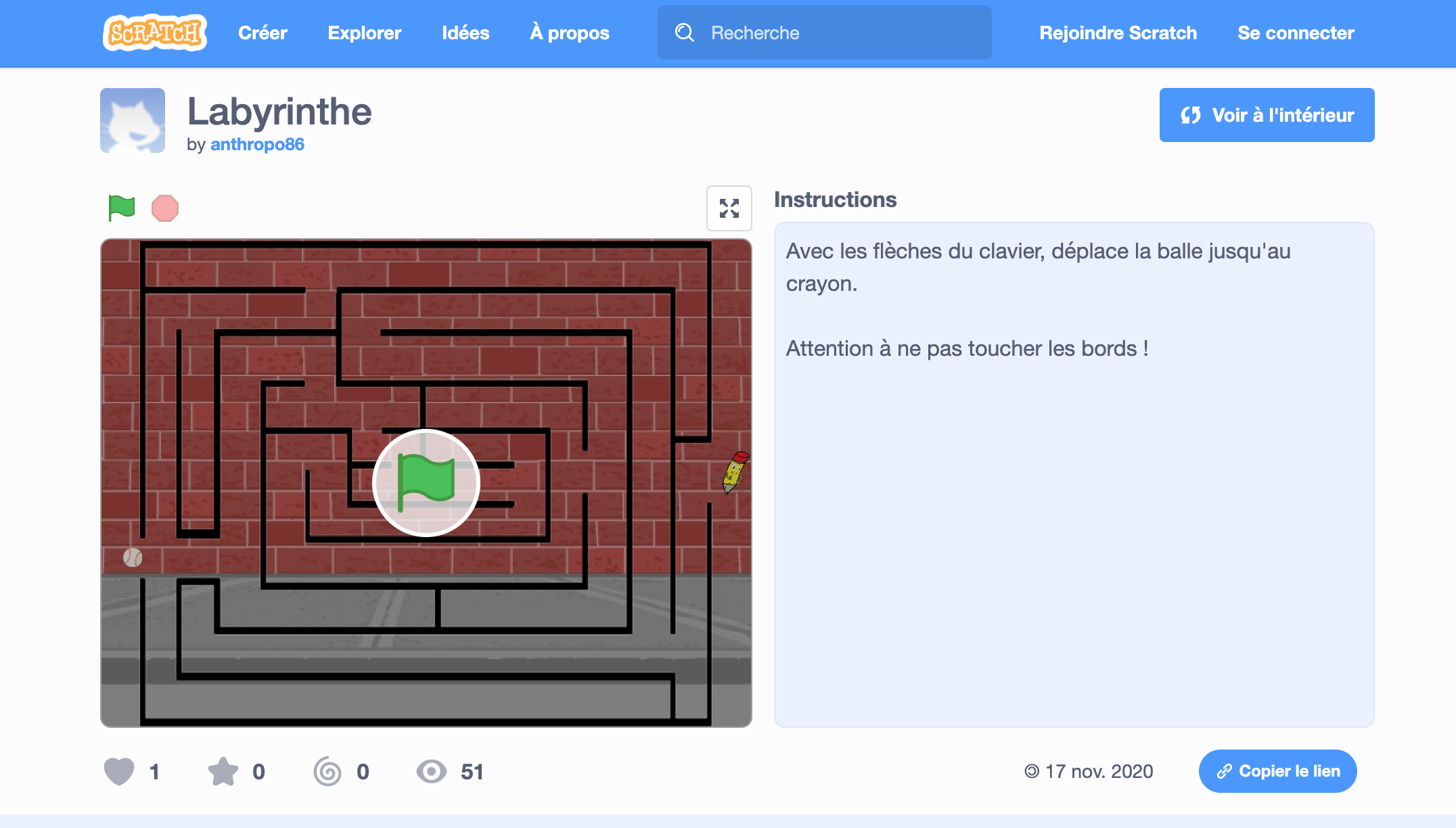Open the Explorer menu item
Image resolution: width=1456 pixels, height=828 pixels.
tap(365, 32)
